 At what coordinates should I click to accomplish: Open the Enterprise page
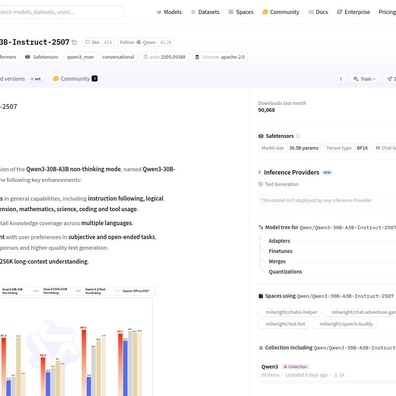pos(353,12)
